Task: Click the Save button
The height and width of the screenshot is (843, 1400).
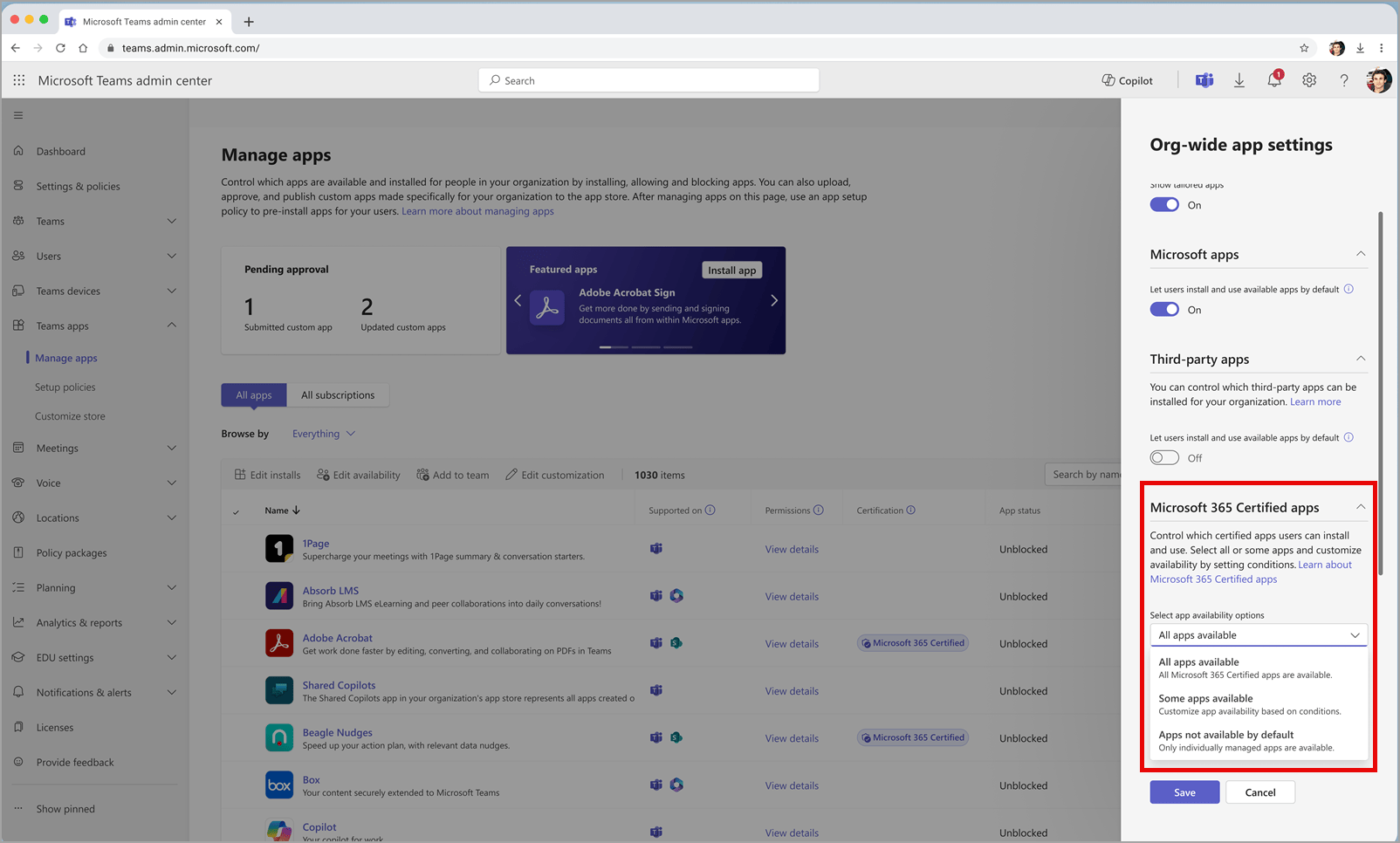Action: (x=1184, y=792)
